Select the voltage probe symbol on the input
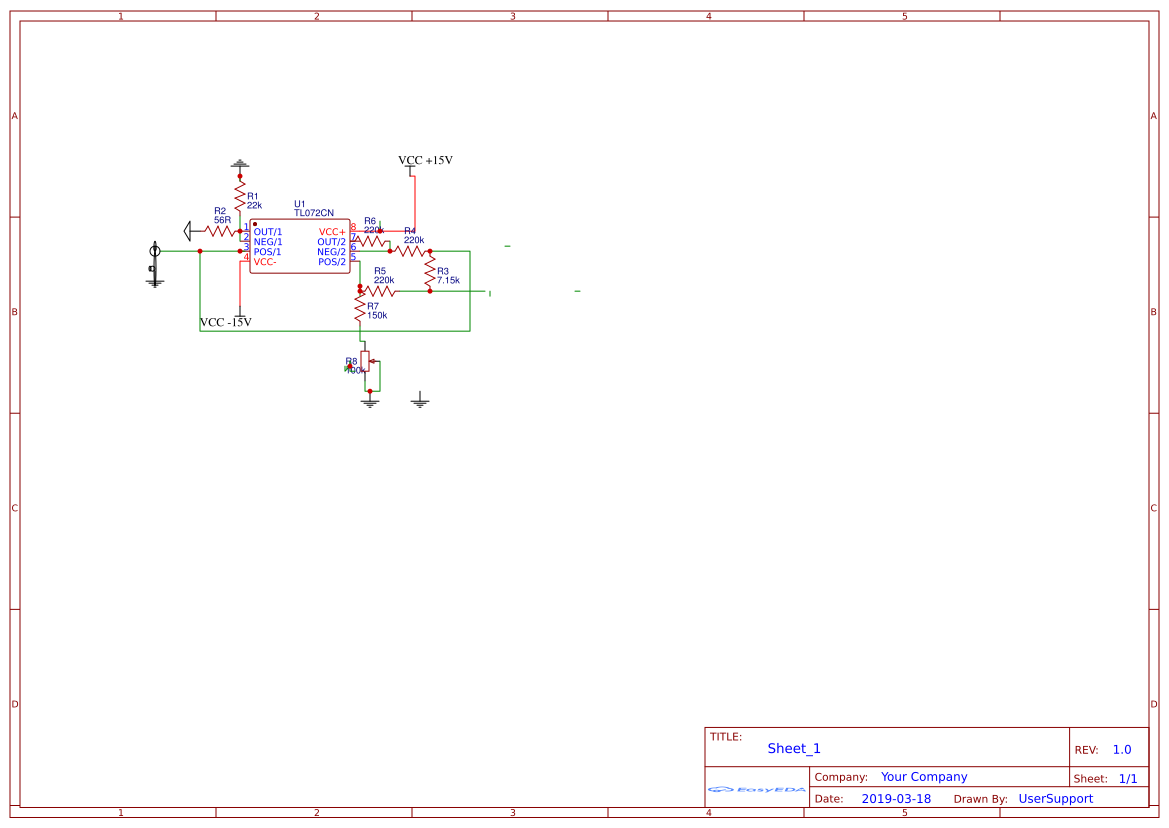 click(154, 252)
